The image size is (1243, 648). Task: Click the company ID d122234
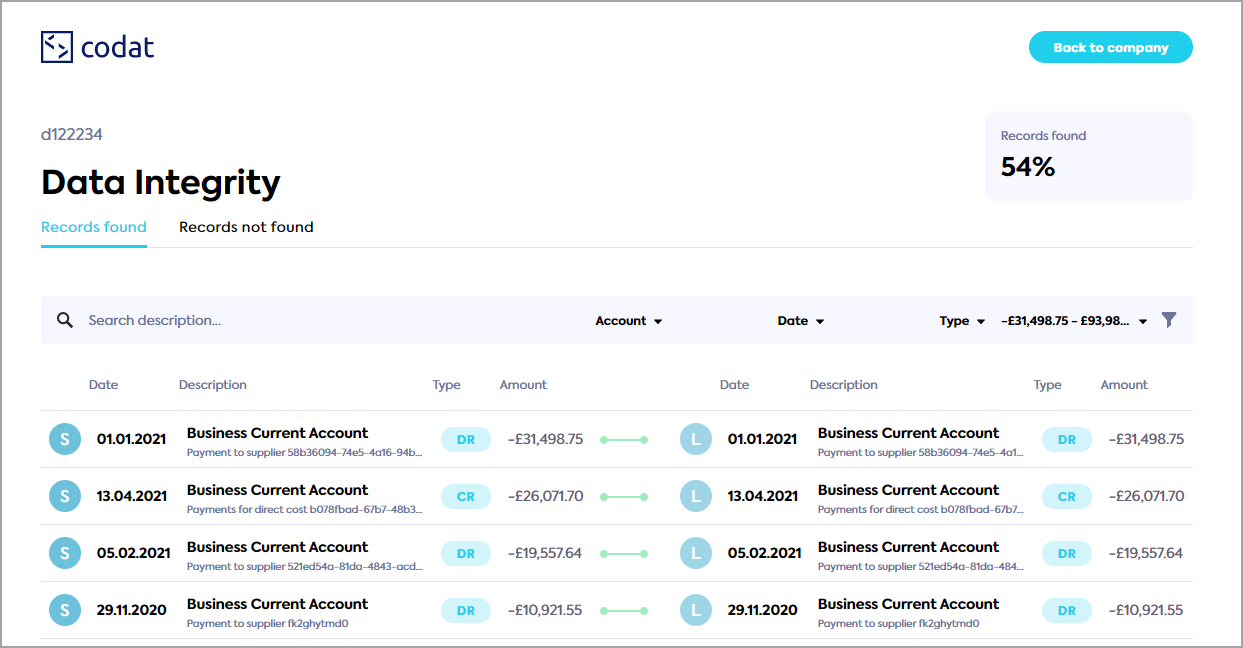[72, 134]
